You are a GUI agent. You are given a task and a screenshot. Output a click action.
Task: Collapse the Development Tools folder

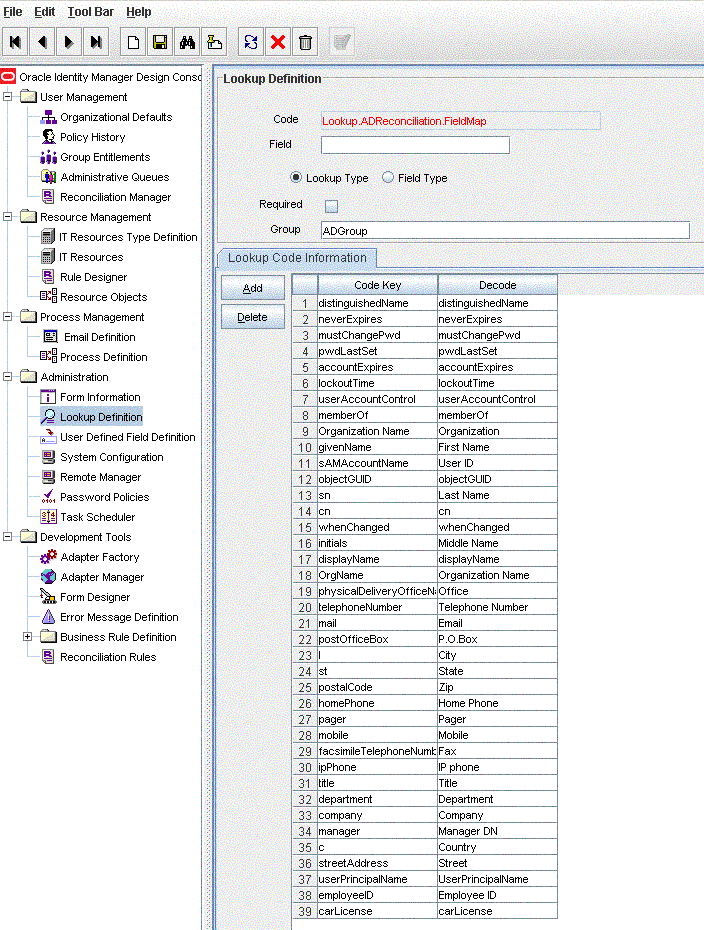click(x=8, y=537)
